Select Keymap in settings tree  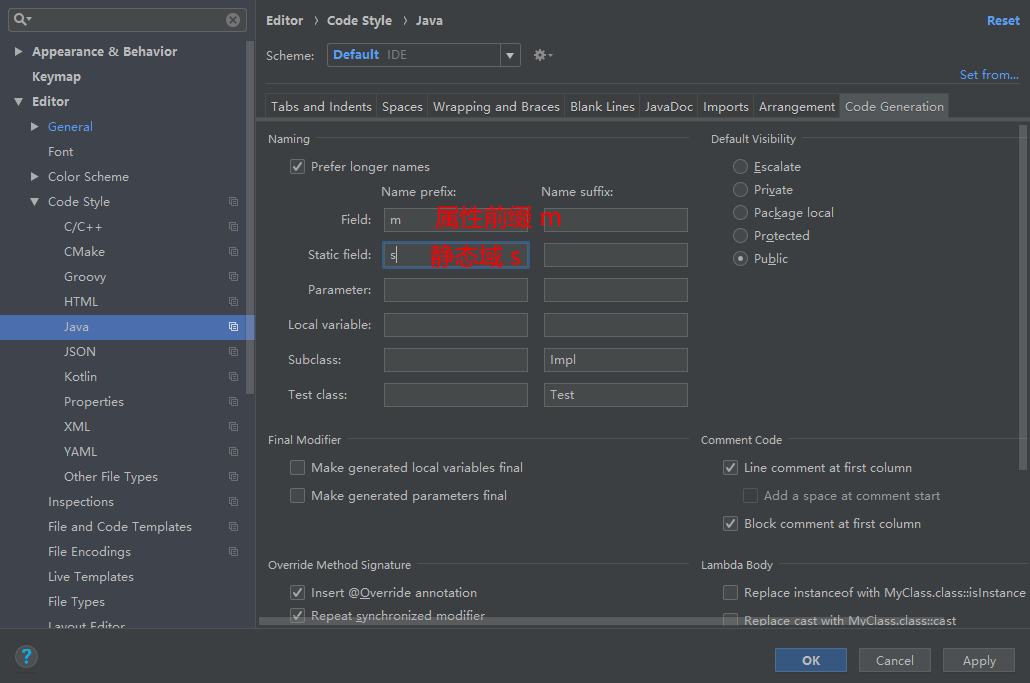click(x=56, y=77)
